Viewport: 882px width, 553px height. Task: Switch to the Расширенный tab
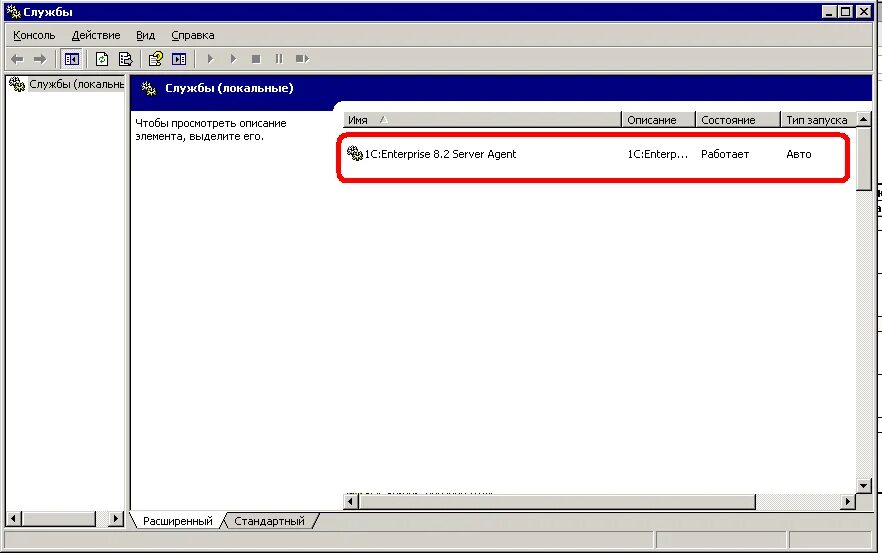178,521
